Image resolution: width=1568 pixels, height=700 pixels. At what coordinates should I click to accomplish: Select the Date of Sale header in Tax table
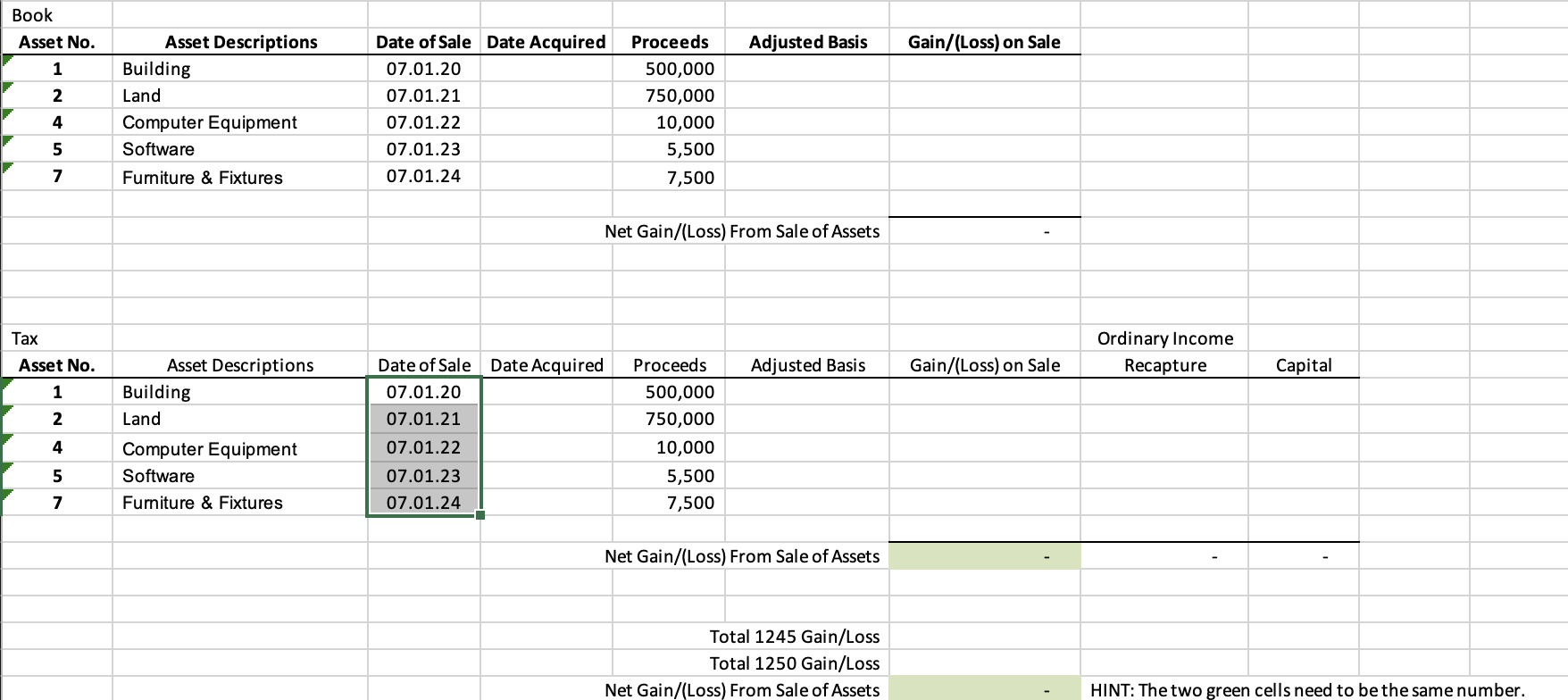pos(424,365)
